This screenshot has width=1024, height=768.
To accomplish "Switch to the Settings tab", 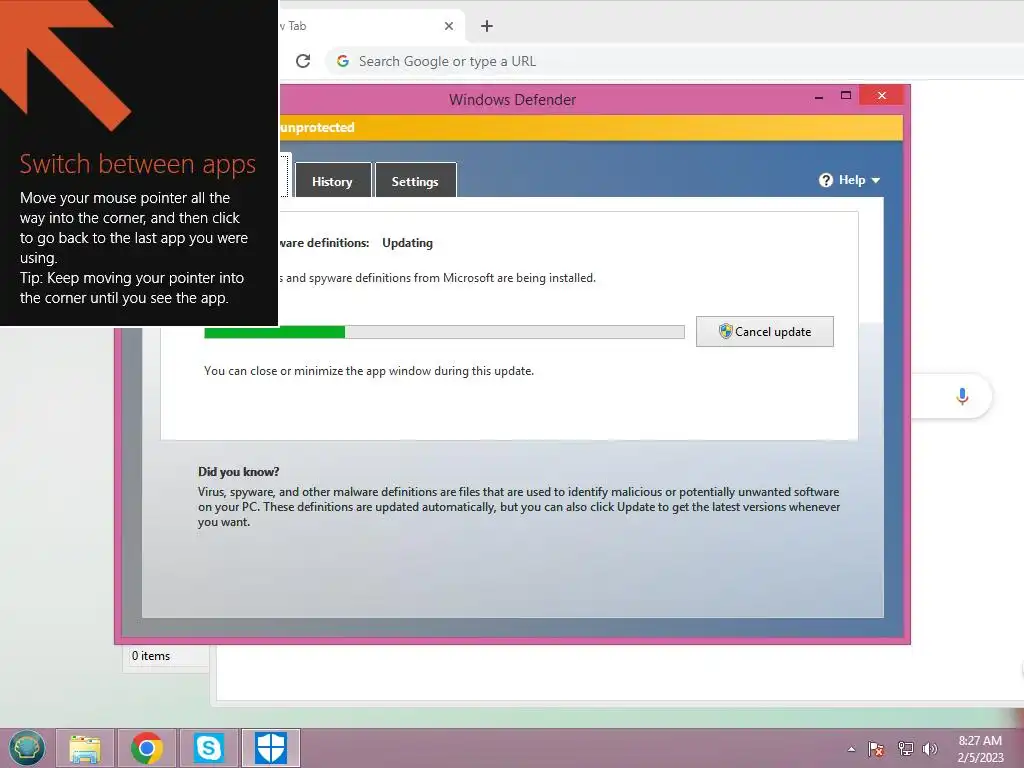I will [415, 181].
